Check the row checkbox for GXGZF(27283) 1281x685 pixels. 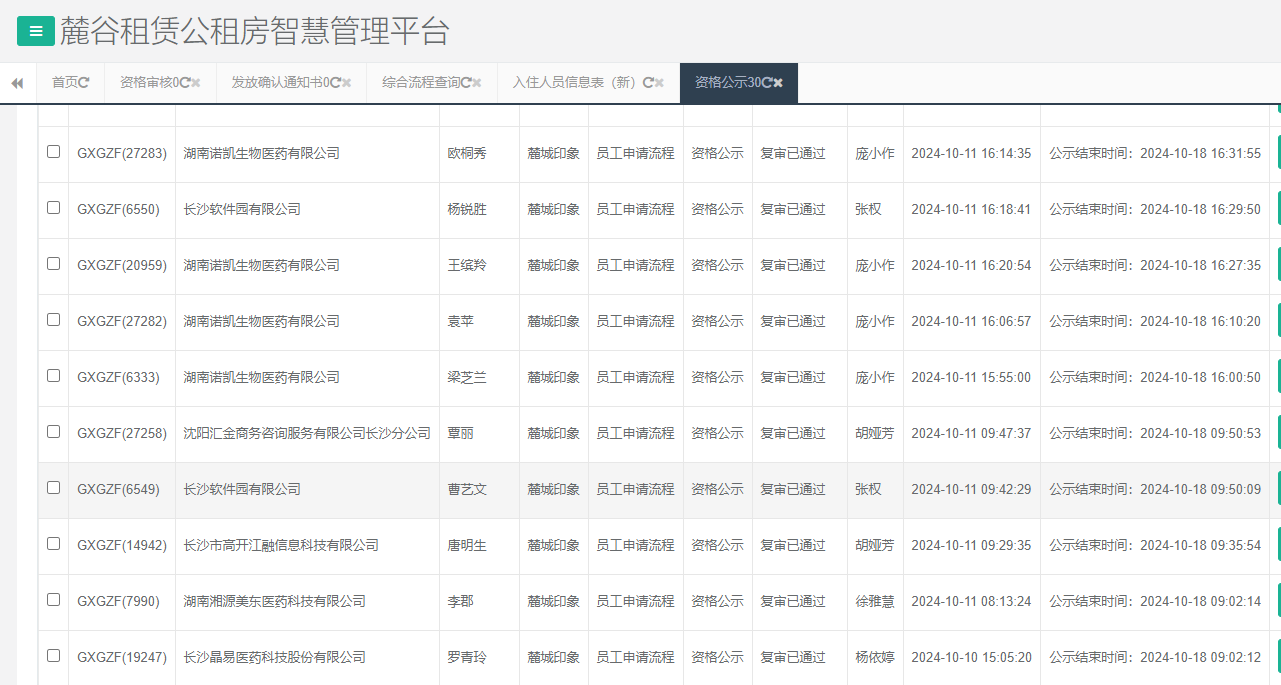click(x=53, y=154)
